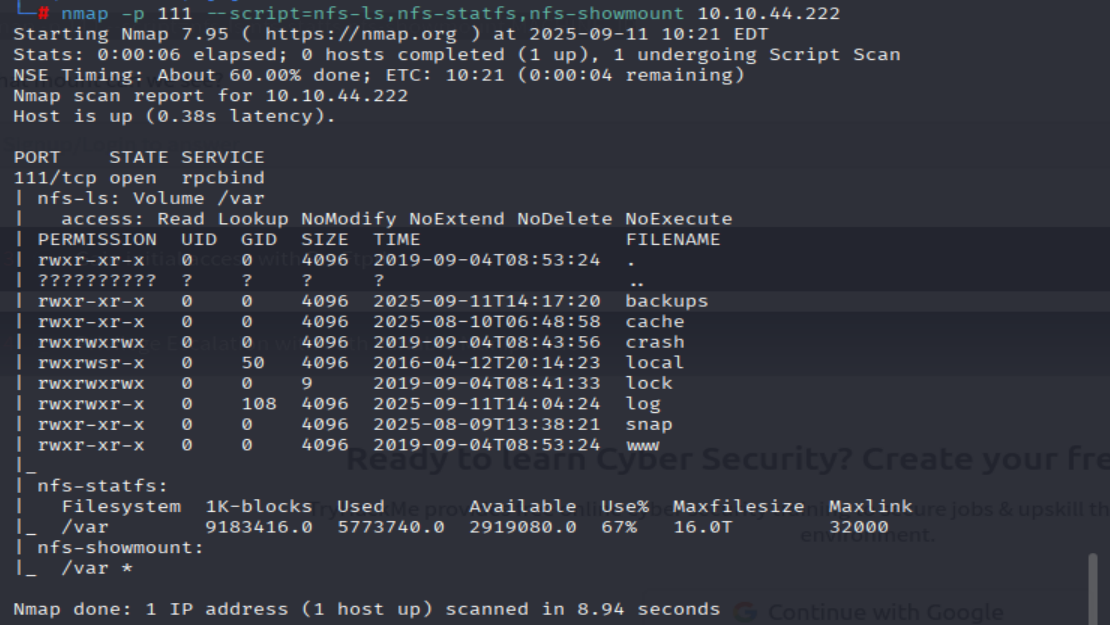Click the Maxfilesize column header
The image size is (1110, 625).
tap(738, 506)
